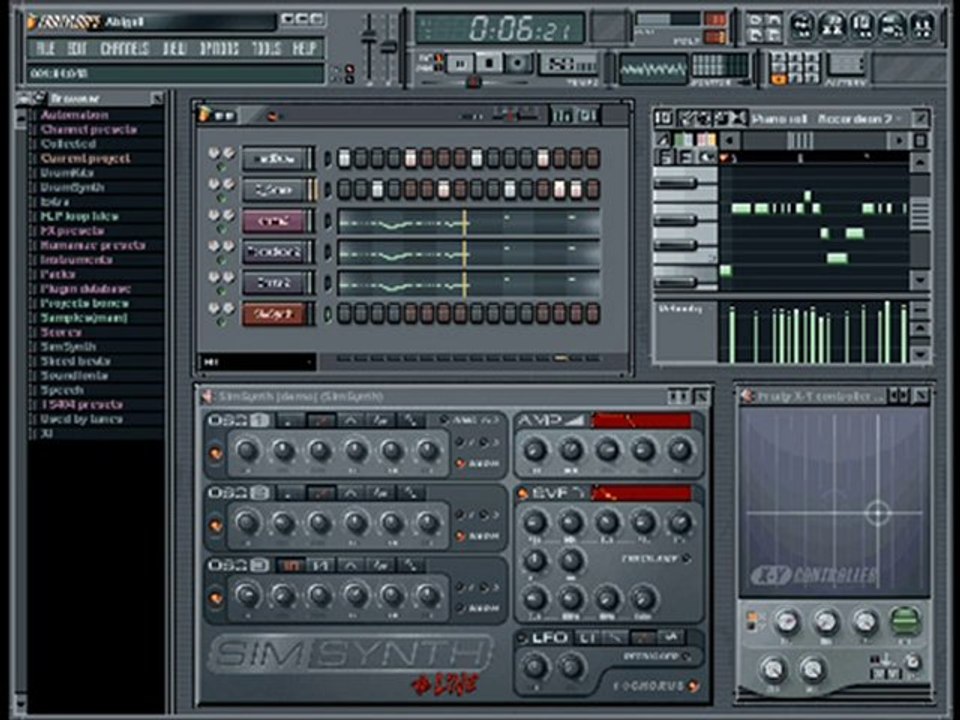Toggle OSC 1 on/off LED in SimSynth

pyautogui.click(x=216, y=453)
